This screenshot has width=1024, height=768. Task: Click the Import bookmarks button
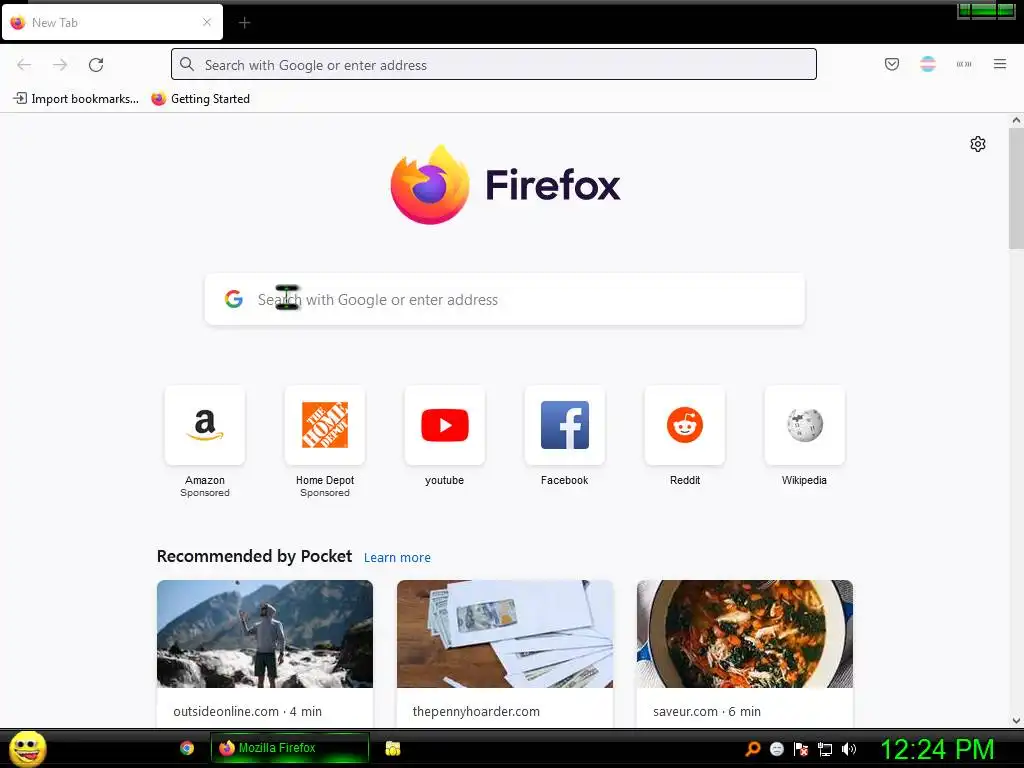(x=76, y=99)
